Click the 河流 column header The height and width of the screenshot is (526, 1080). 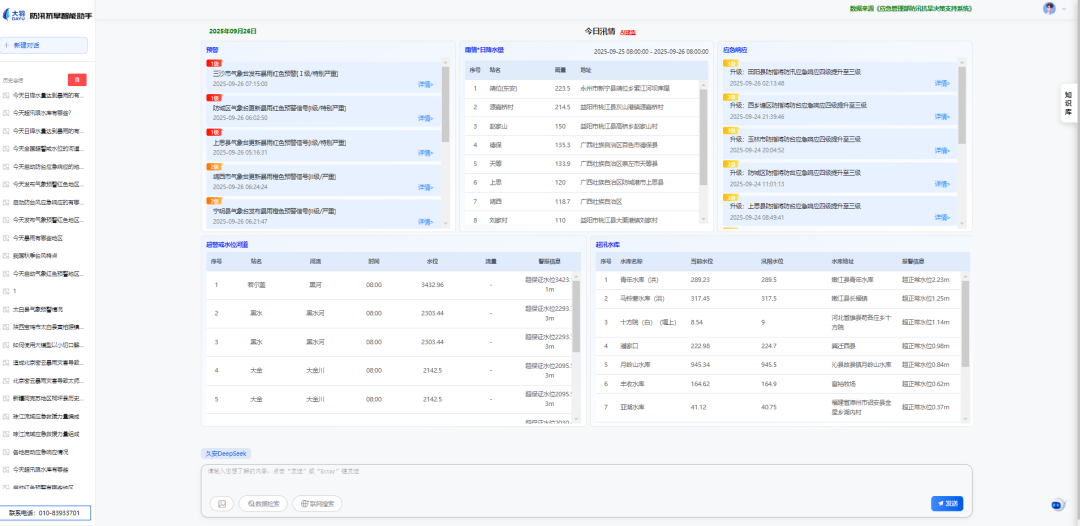(315, 262)
